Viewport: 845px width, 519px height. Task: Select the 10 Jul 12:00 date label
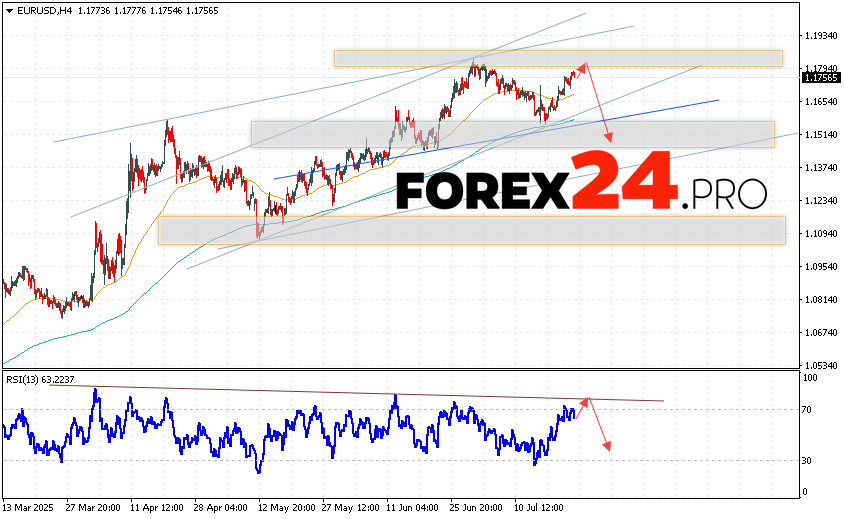539,508
